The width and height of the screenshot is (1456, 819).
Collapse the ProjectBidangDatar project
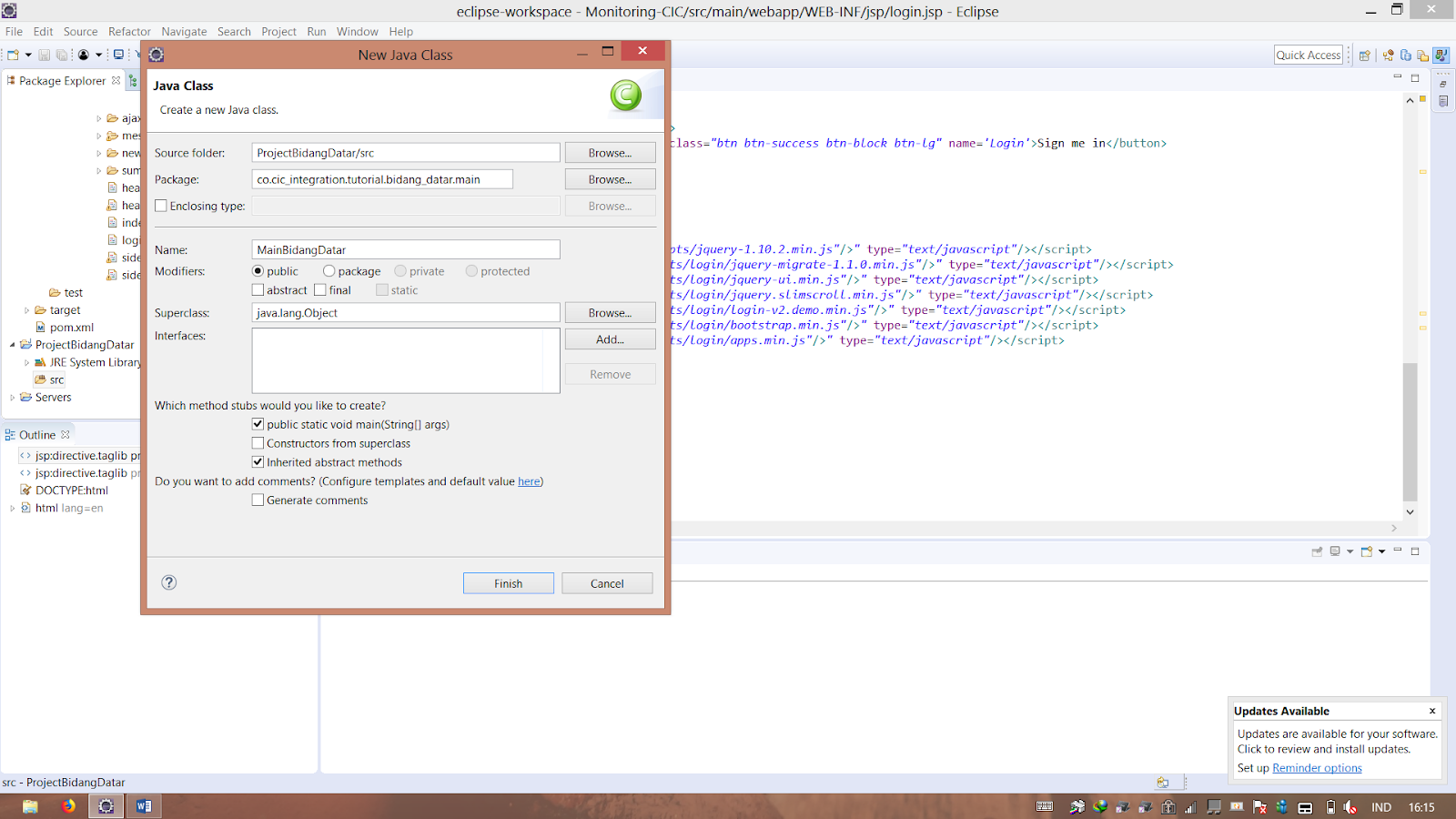point(11,345)
